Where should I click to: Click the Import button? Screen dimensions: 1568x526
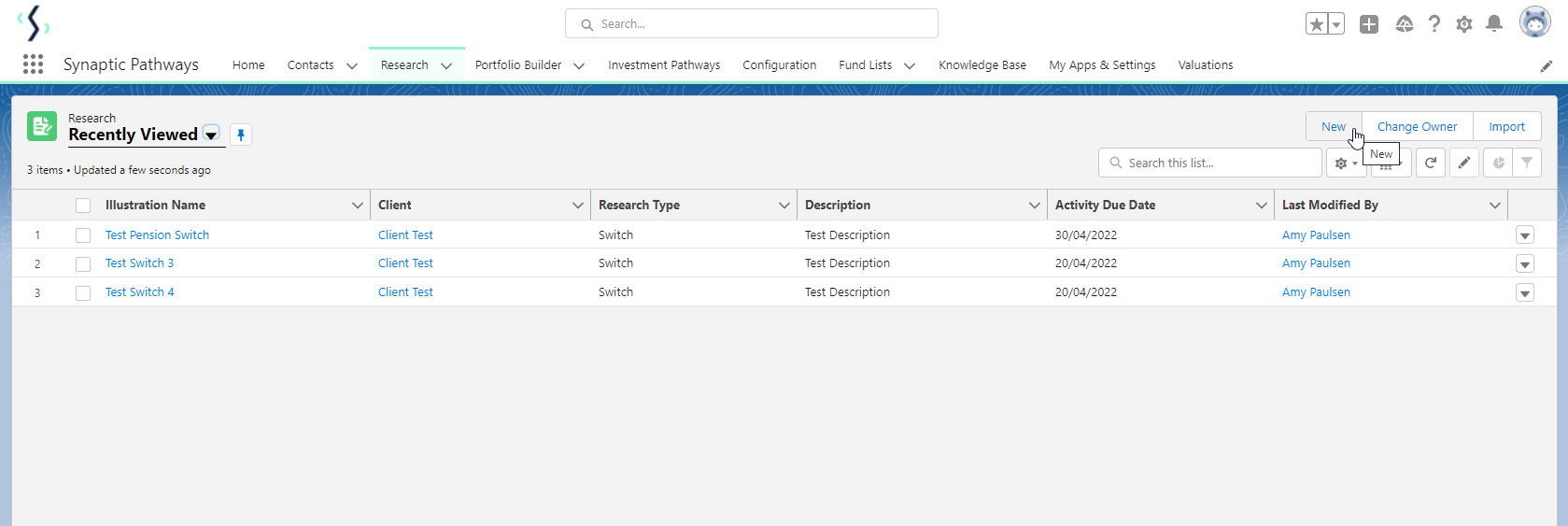[x=1506, y=126]
